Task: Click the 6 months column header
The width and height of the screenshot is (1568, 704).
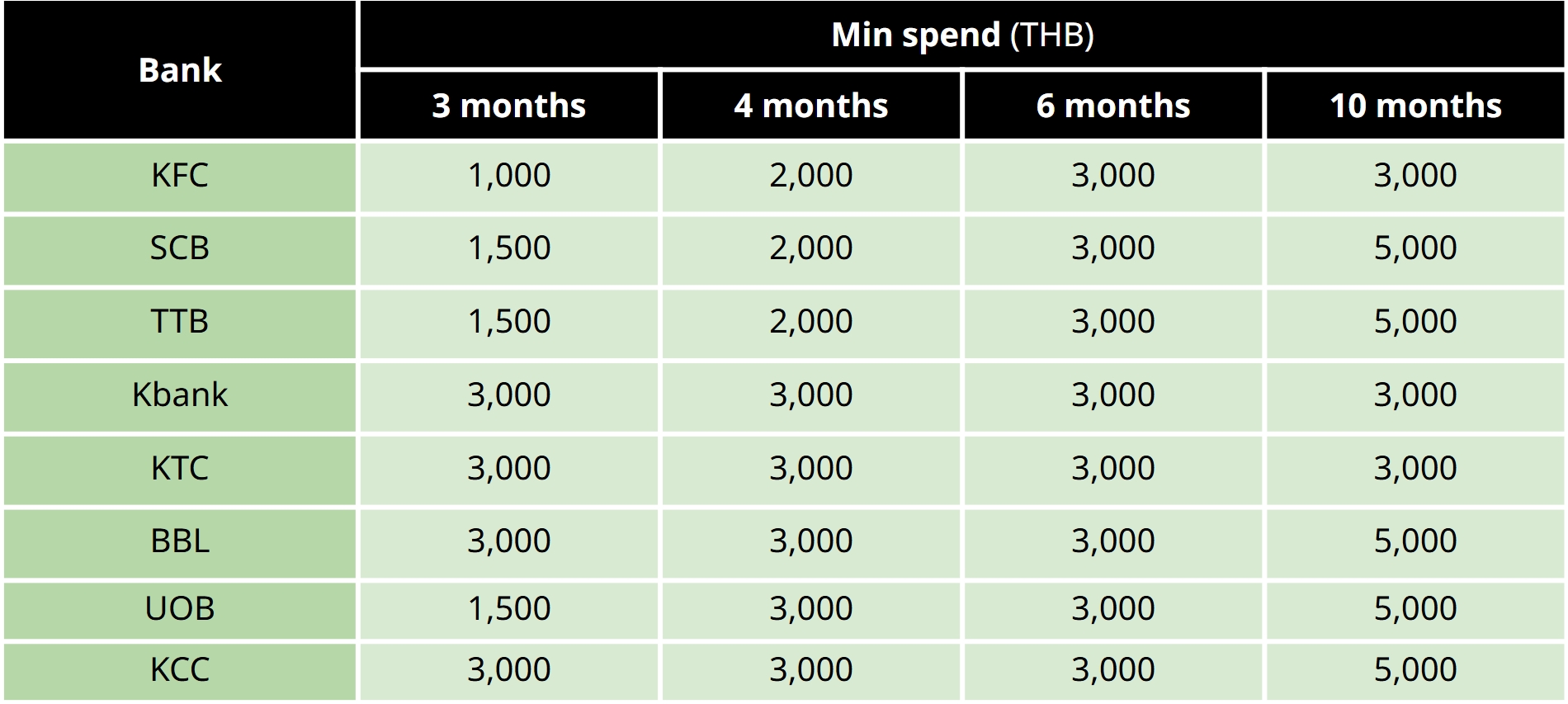Action: [x=1112, y=106]
